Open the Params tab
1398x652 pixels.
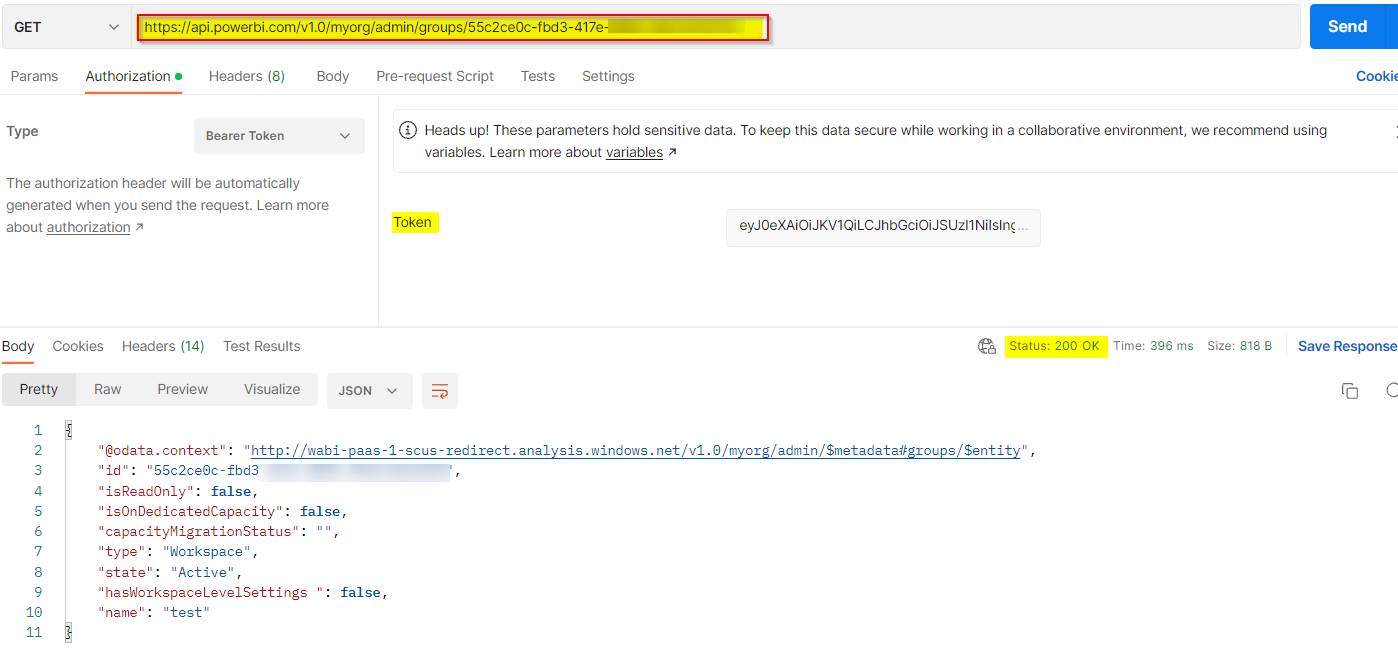(x=35, y=76)
